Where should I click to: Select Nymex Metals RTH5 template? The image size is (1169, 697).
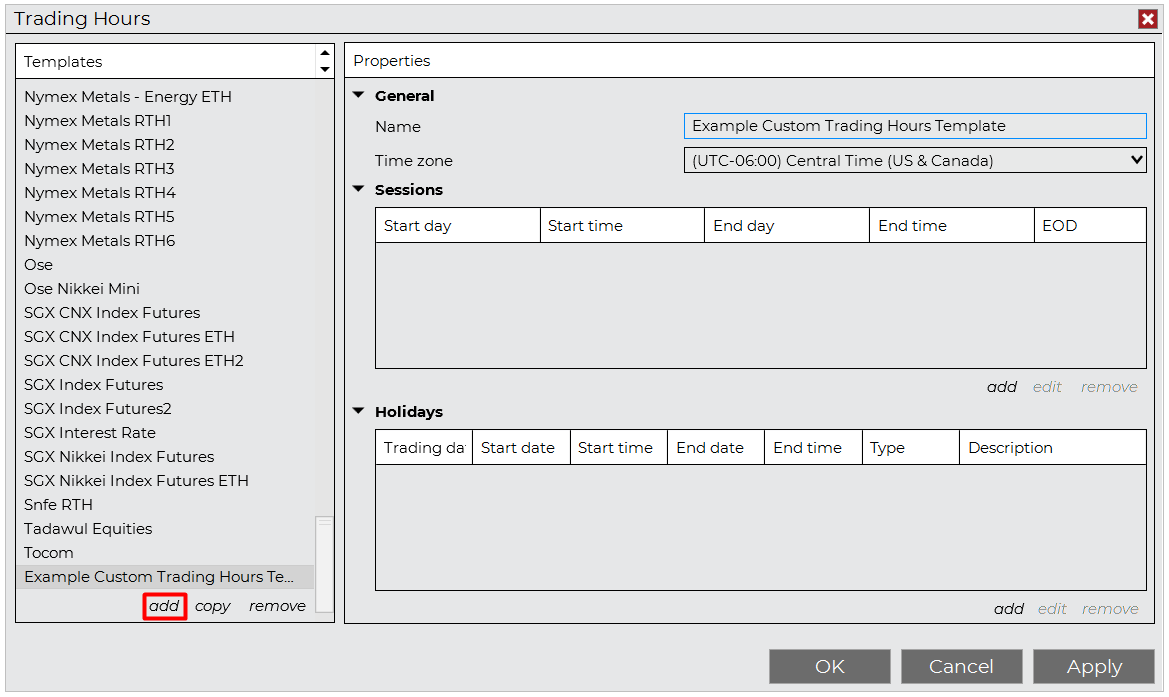coord(99,217)
